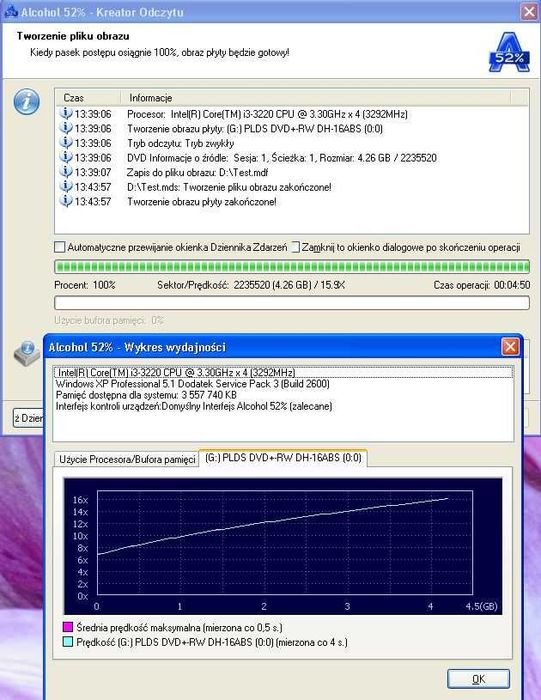Click the info icon for the final 'zakończone' log row
Screen dimensions: 541x700
tap(66, 201)
